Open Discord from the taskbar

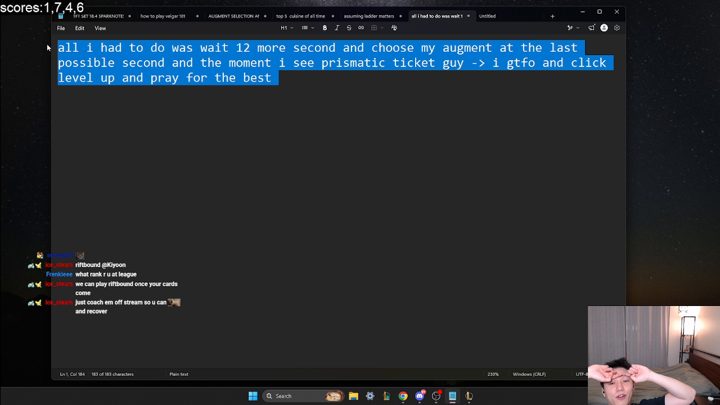(x=420, y=396)
